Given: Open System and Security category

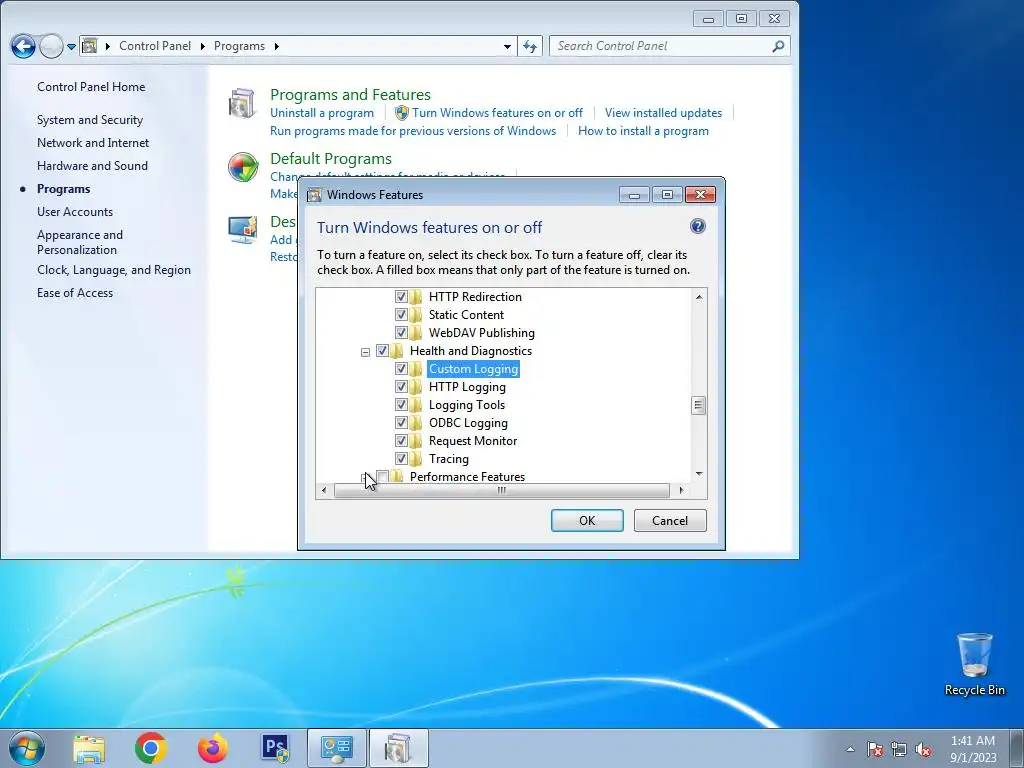Looking at the screenshot, I should coord(89,120).
